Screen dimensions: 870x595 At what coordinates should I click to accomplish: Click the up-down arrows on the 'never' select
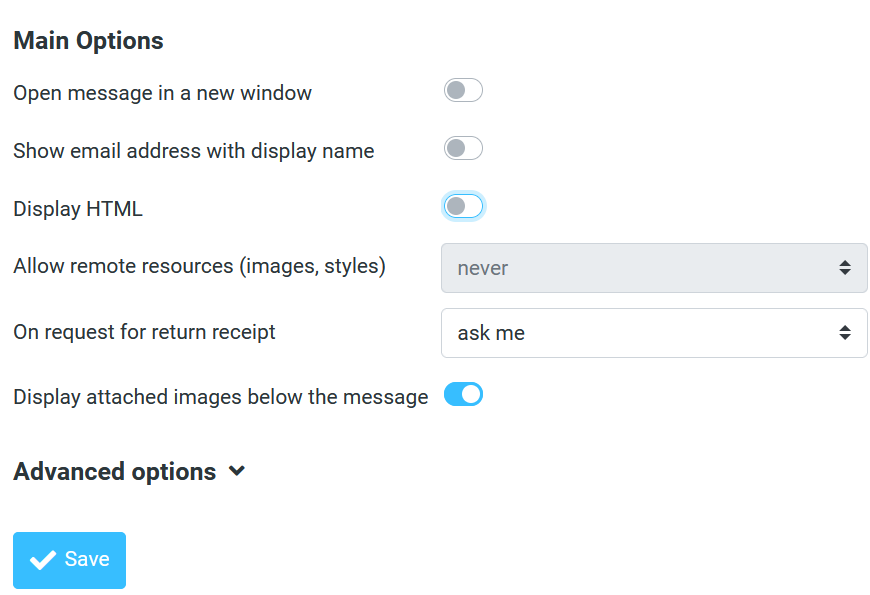click(x=845, y=268)
